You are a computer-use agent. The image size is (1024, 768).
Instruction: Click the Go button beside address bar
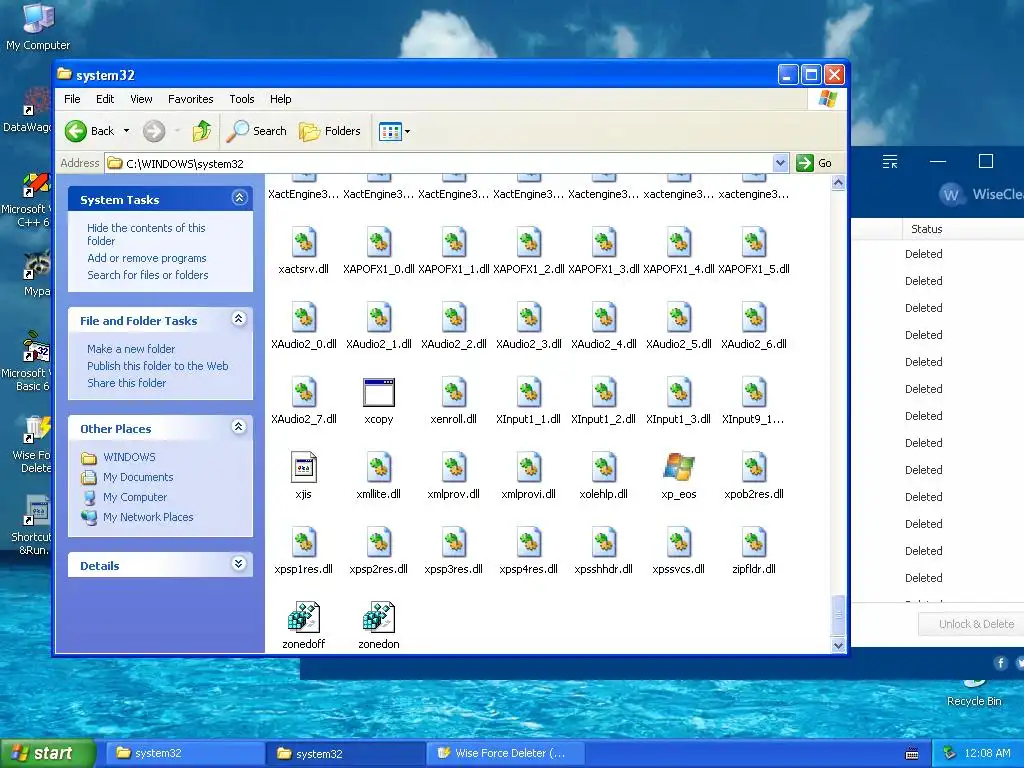814,163
